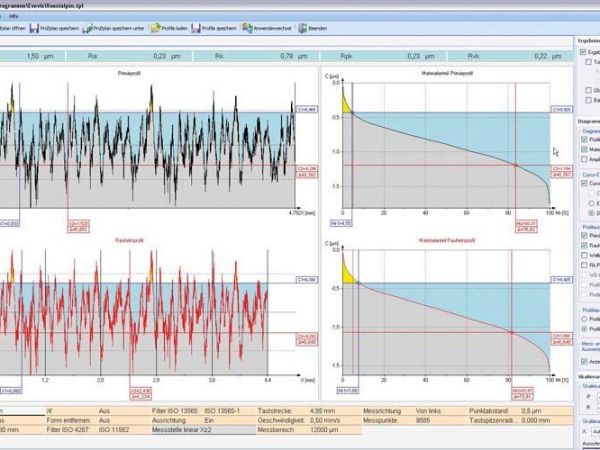Click the Mr1=7,68 cursor label
The image size is (600, 450).
click(348, 391)
